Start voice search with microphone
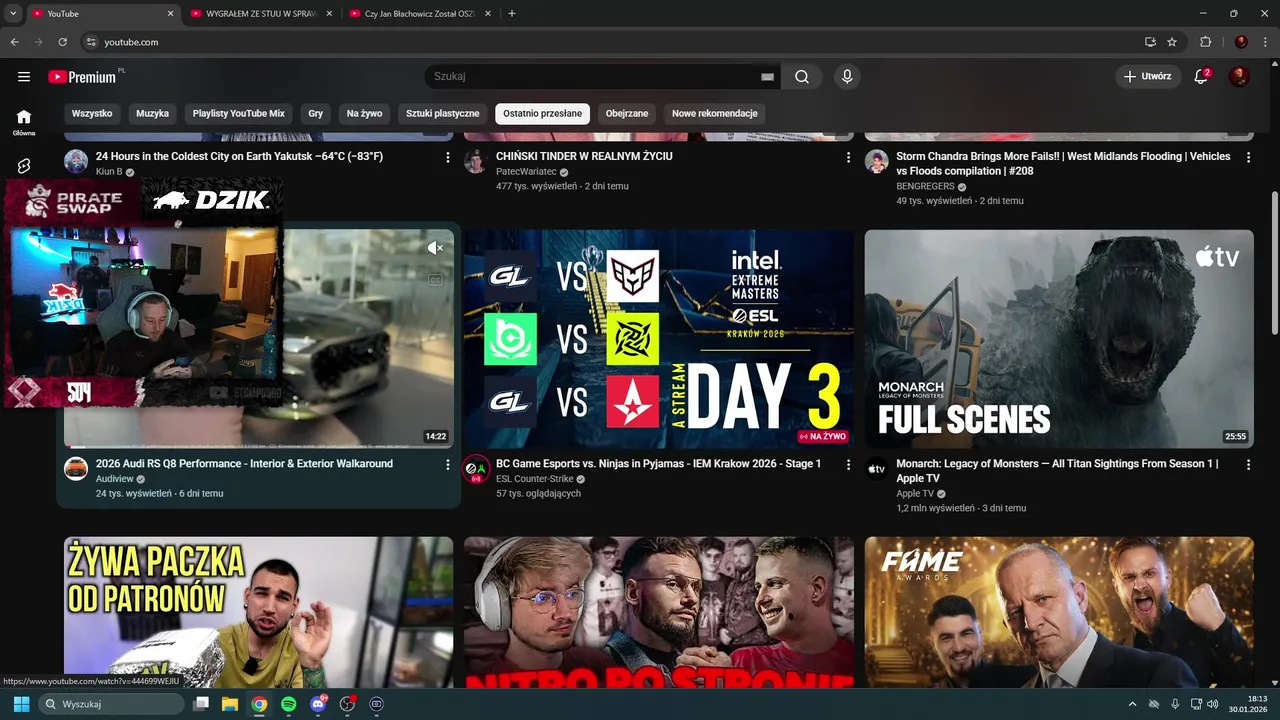 click(x=847, y=77)
